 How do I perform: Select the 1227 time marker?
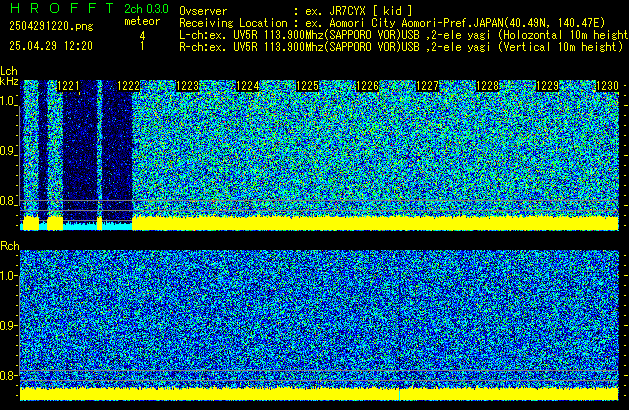pyautogui.click(x=428, y=86)
